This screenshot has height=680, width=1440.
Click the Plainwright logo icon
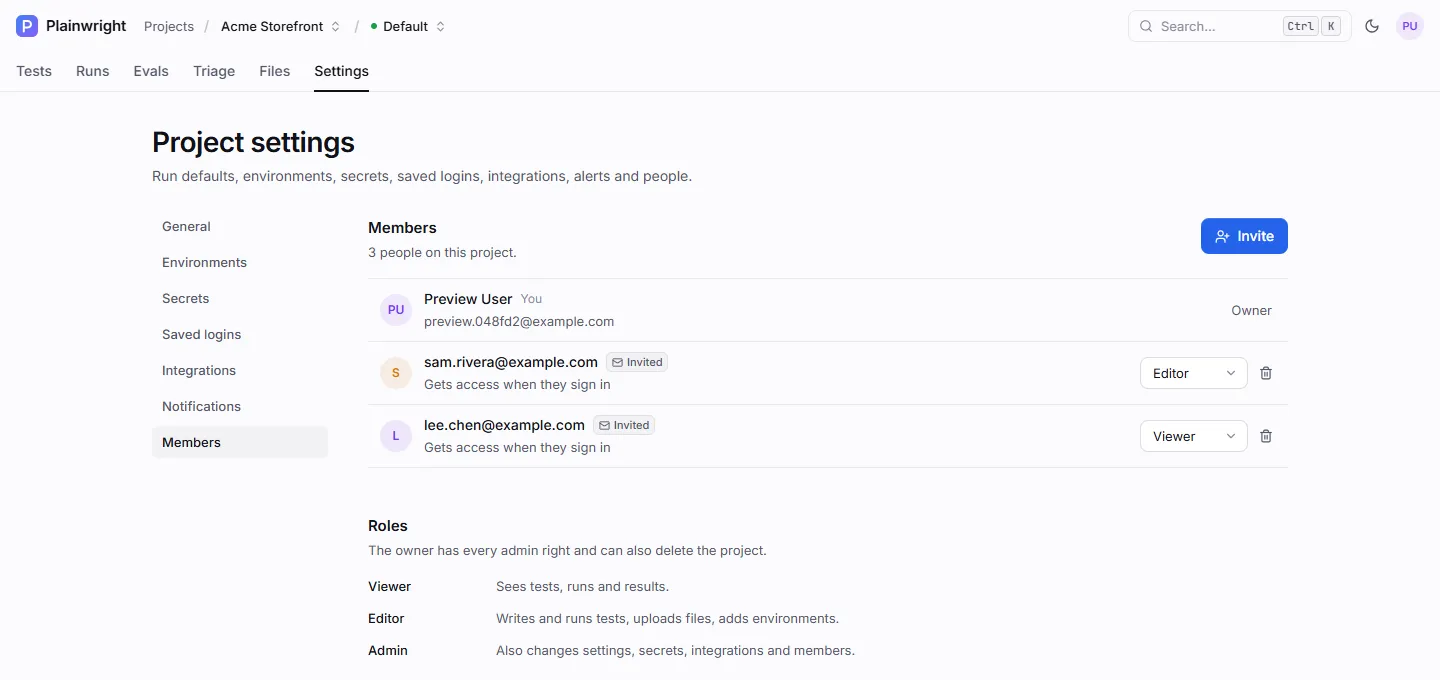27,26
